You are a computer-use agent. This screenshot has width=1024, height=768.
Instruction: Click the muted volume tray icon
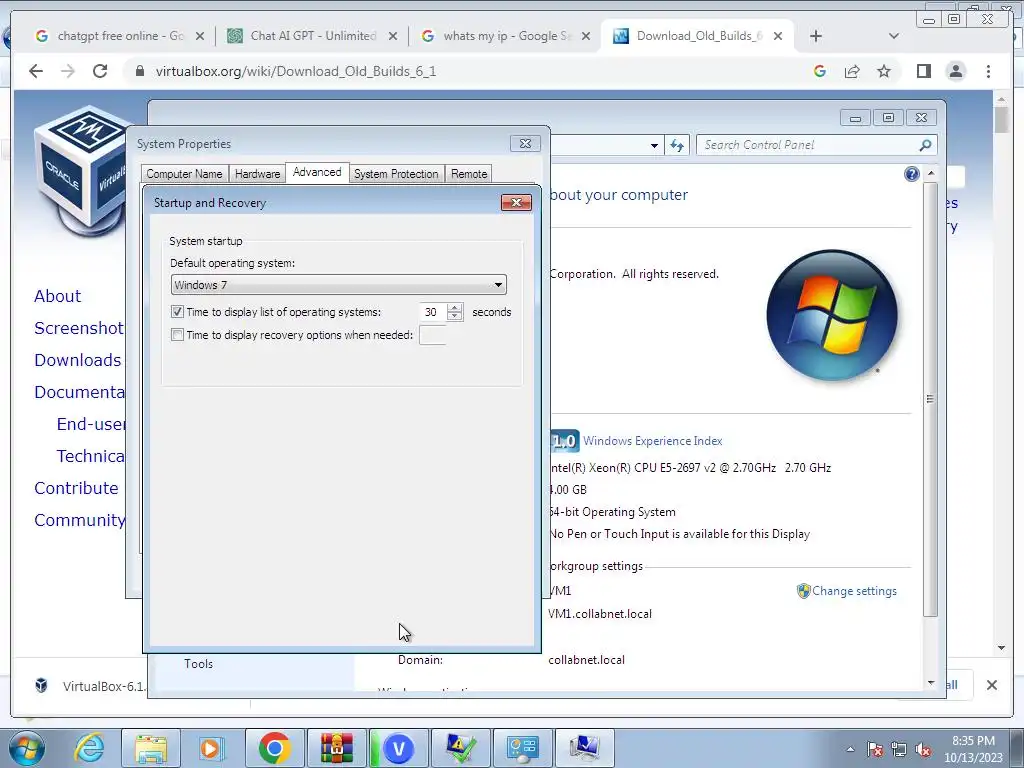(x=923, y=750)
